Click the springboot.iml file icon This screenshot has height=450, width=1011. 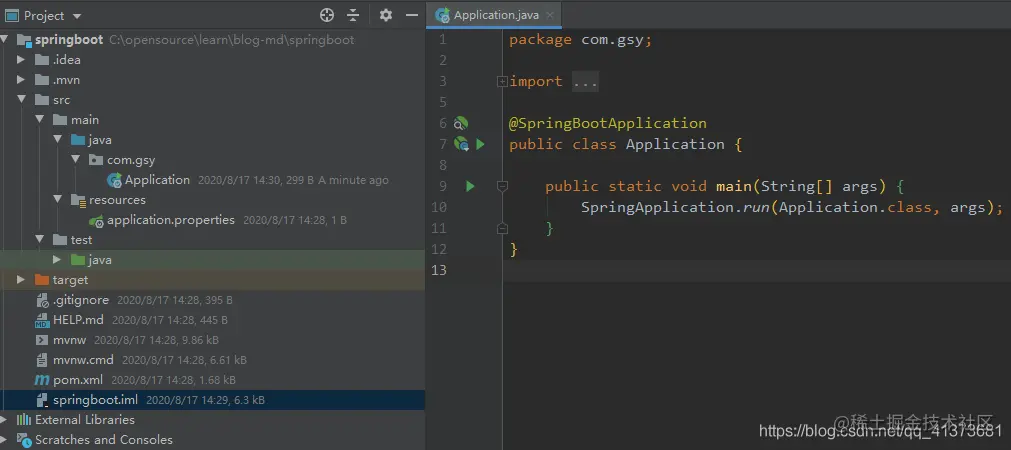coord(42,400)
